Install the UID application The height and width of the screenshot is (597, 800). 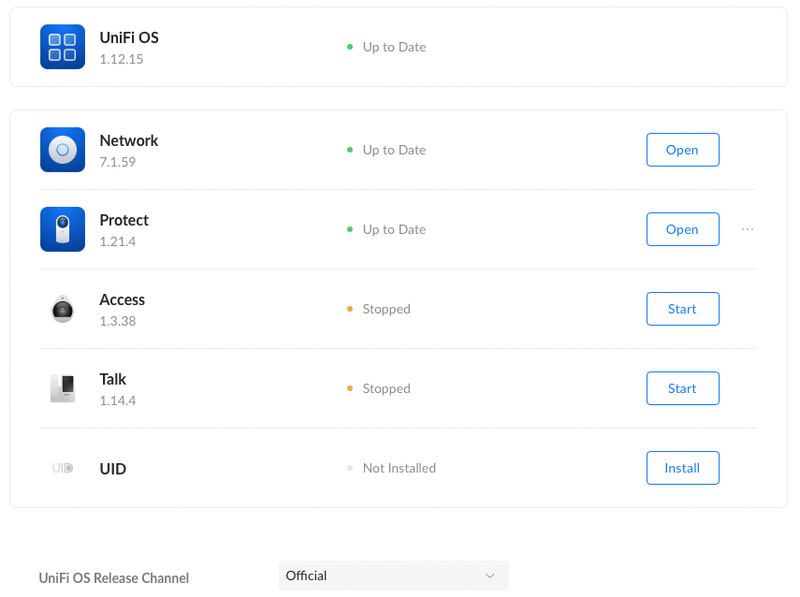click(682, 468)
